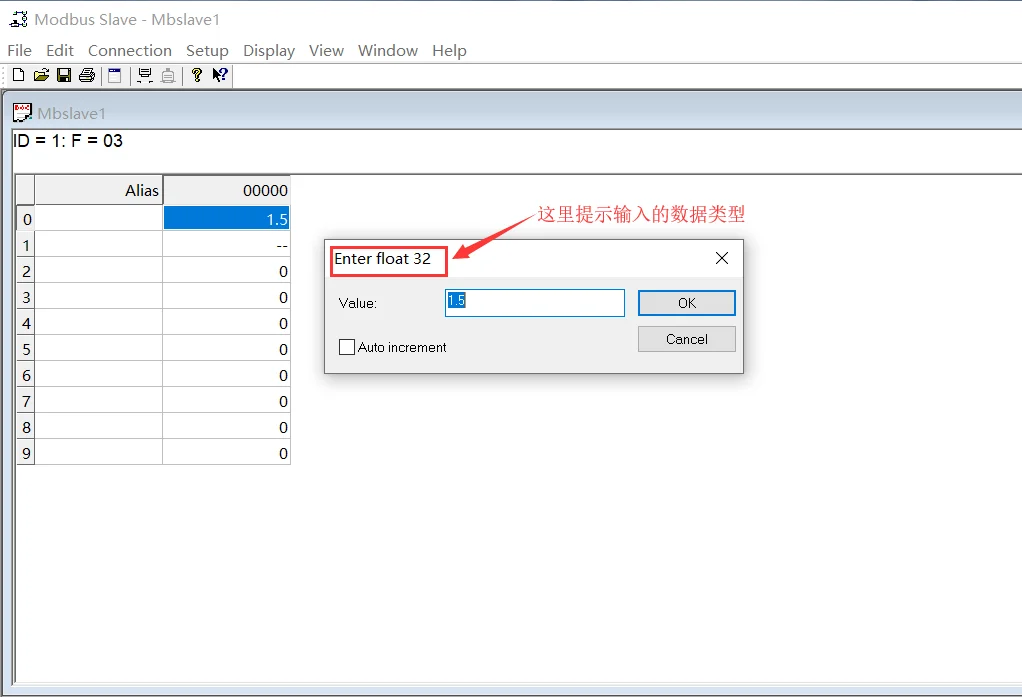Select row header 0

click(x=25, y=219)
